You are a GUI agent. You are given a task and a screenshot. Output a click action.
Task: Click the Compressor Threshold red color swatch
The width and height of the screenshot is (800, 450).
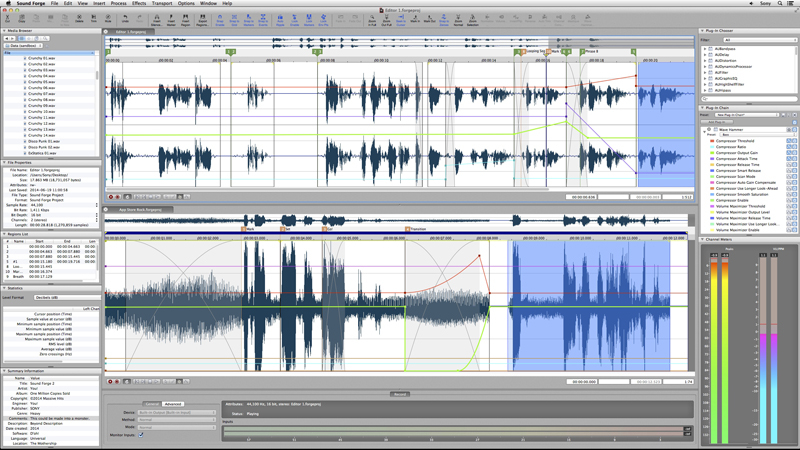tap(712, 141)
